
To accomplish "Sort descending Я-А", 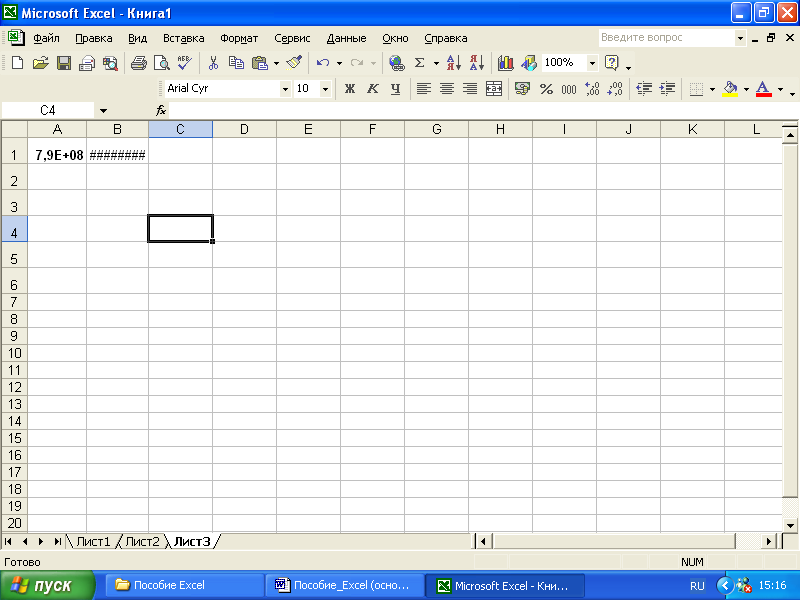I will coord(477,63).
